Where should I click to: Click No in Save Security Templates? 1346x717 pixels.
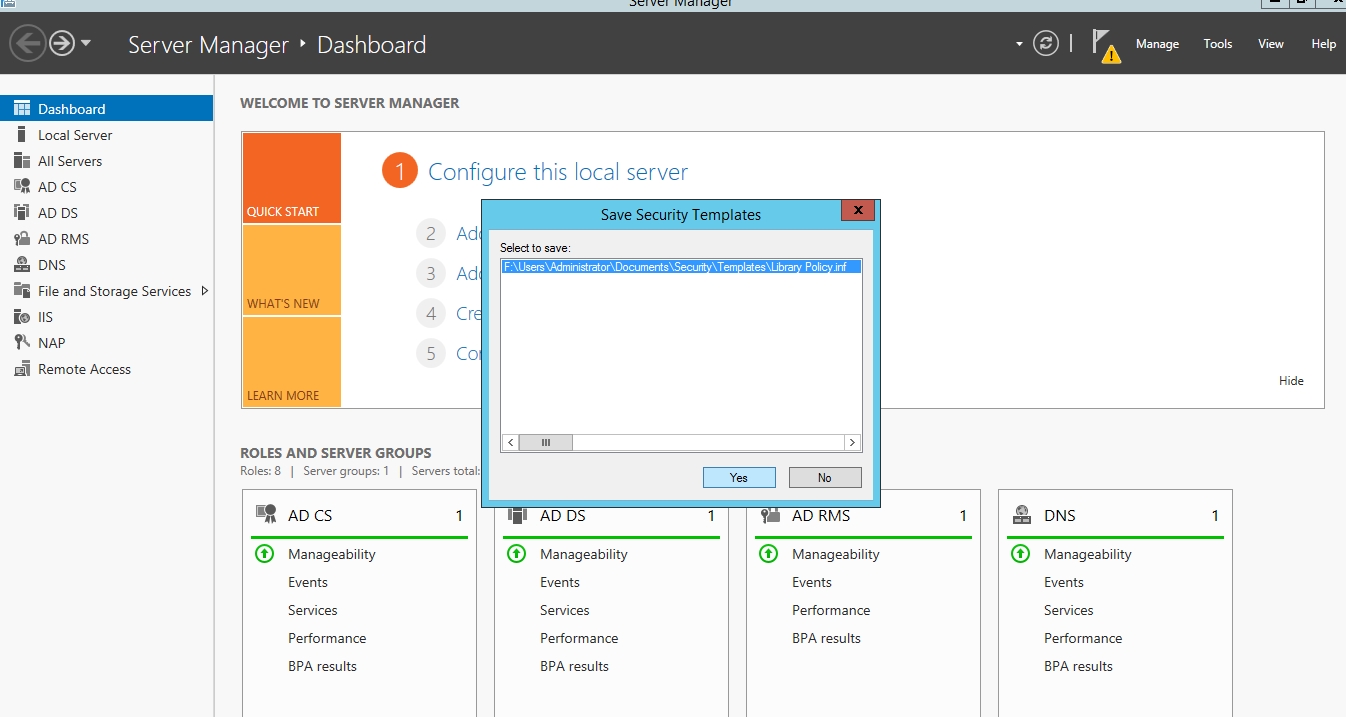824,478
